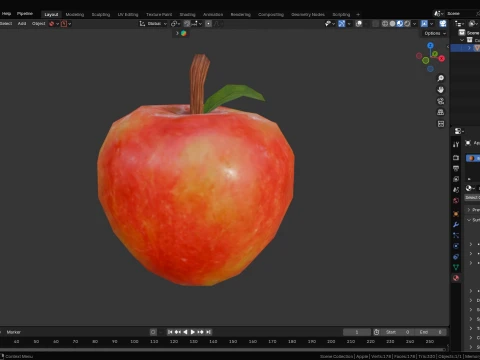Toggle timeline auto keying record button
This screenshot has width=480, height=360.
[153, 332]
